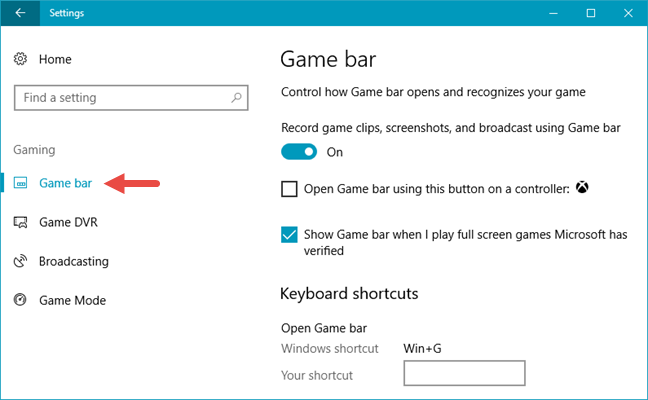Click the Windows shortcut label
Image resolution: width=648 pixels, height=400 pixels.
(x=329, y=348)
